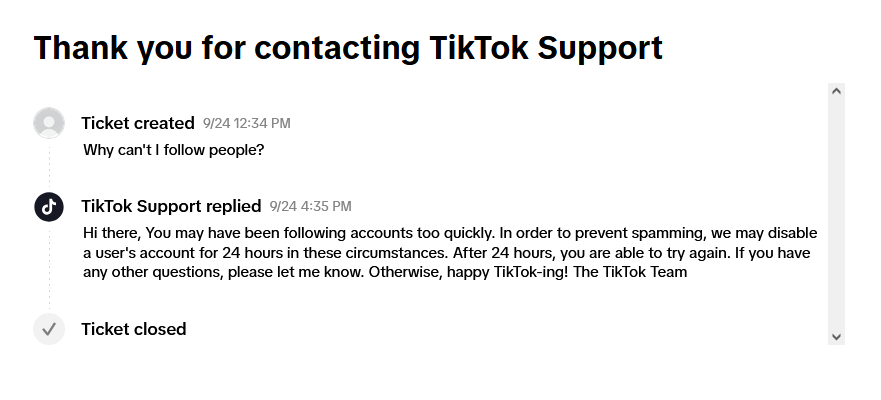The width and height of the screenshot is (881, 400).
Task: Click the TikTok logo avatar
Action: click(x=49, y=206)
